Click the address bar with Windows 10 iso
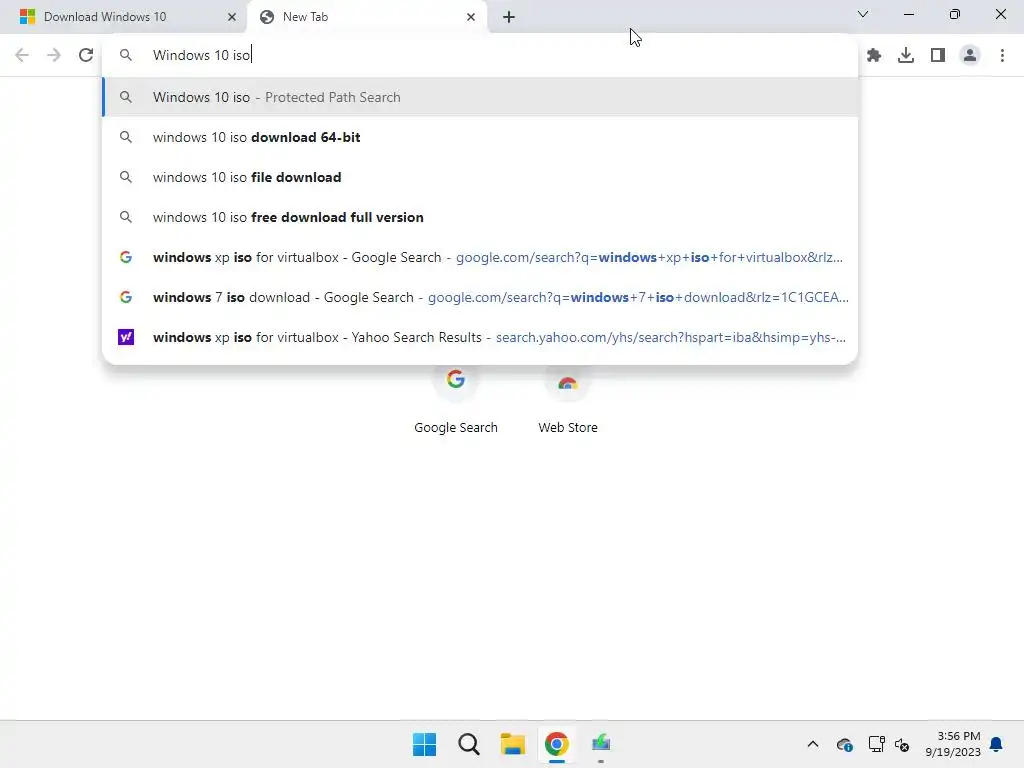Image resolution: width=1024 pixels, height=768 pixels. tap(479, 55)
